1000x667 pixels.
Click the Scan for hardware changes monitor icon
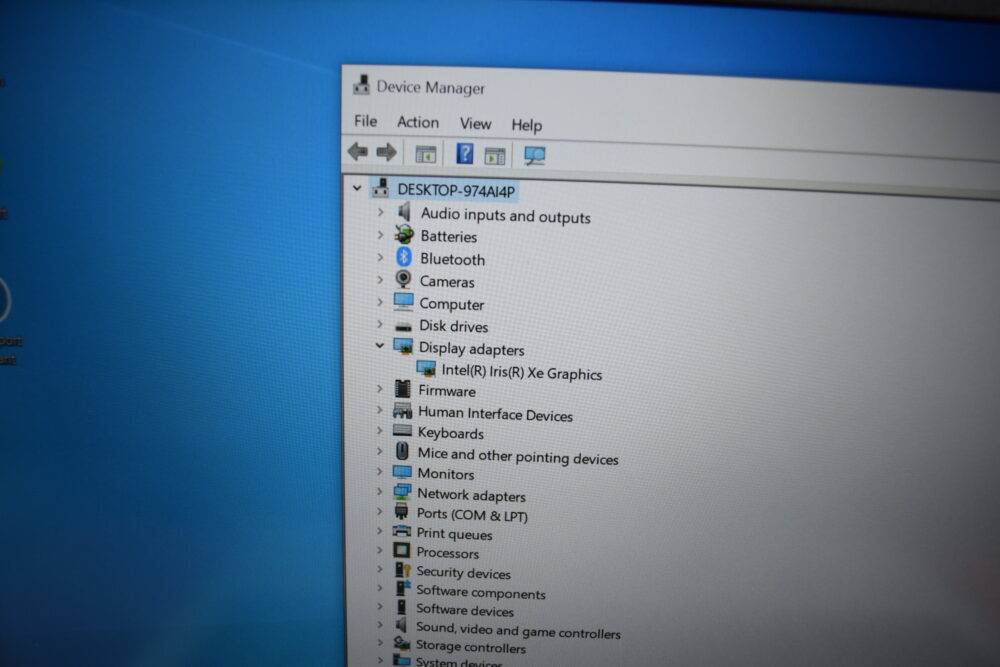point(534,156)
